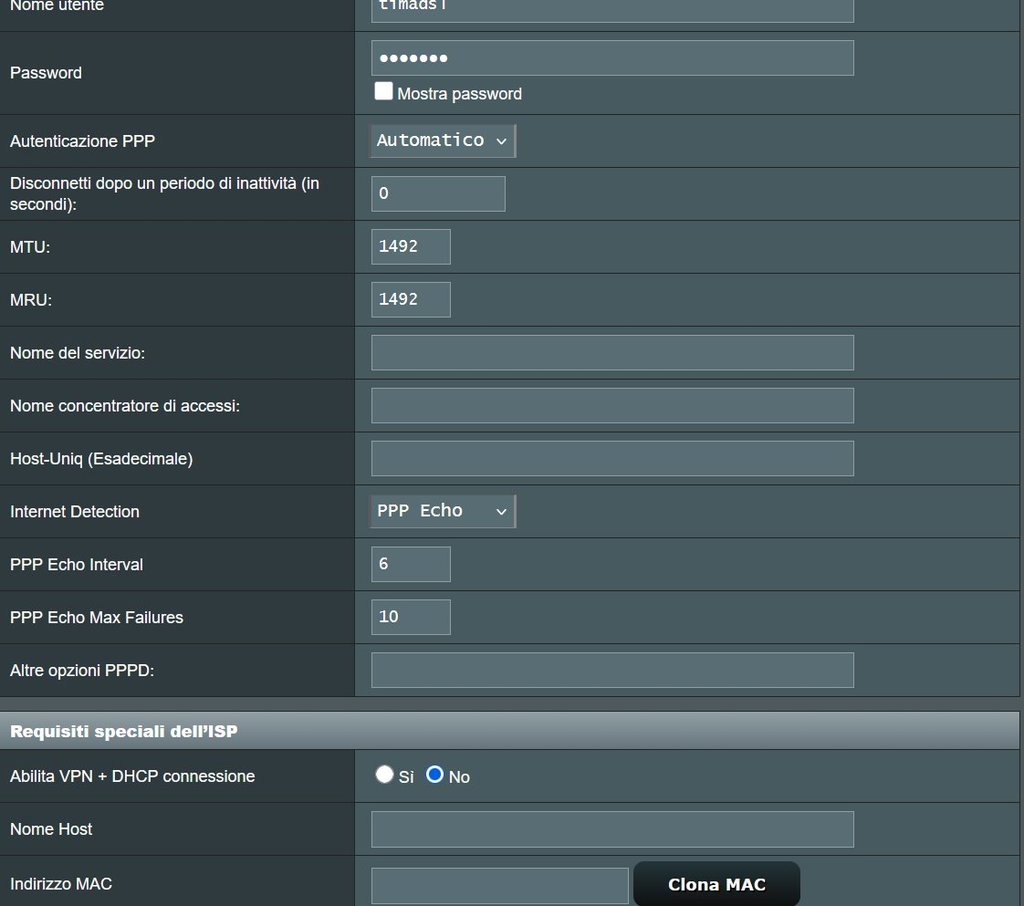The height and width of the screenshot is (906, 1024).
Task: Open the Autenticazione PPP dropdown
Action: click(443, 141)
